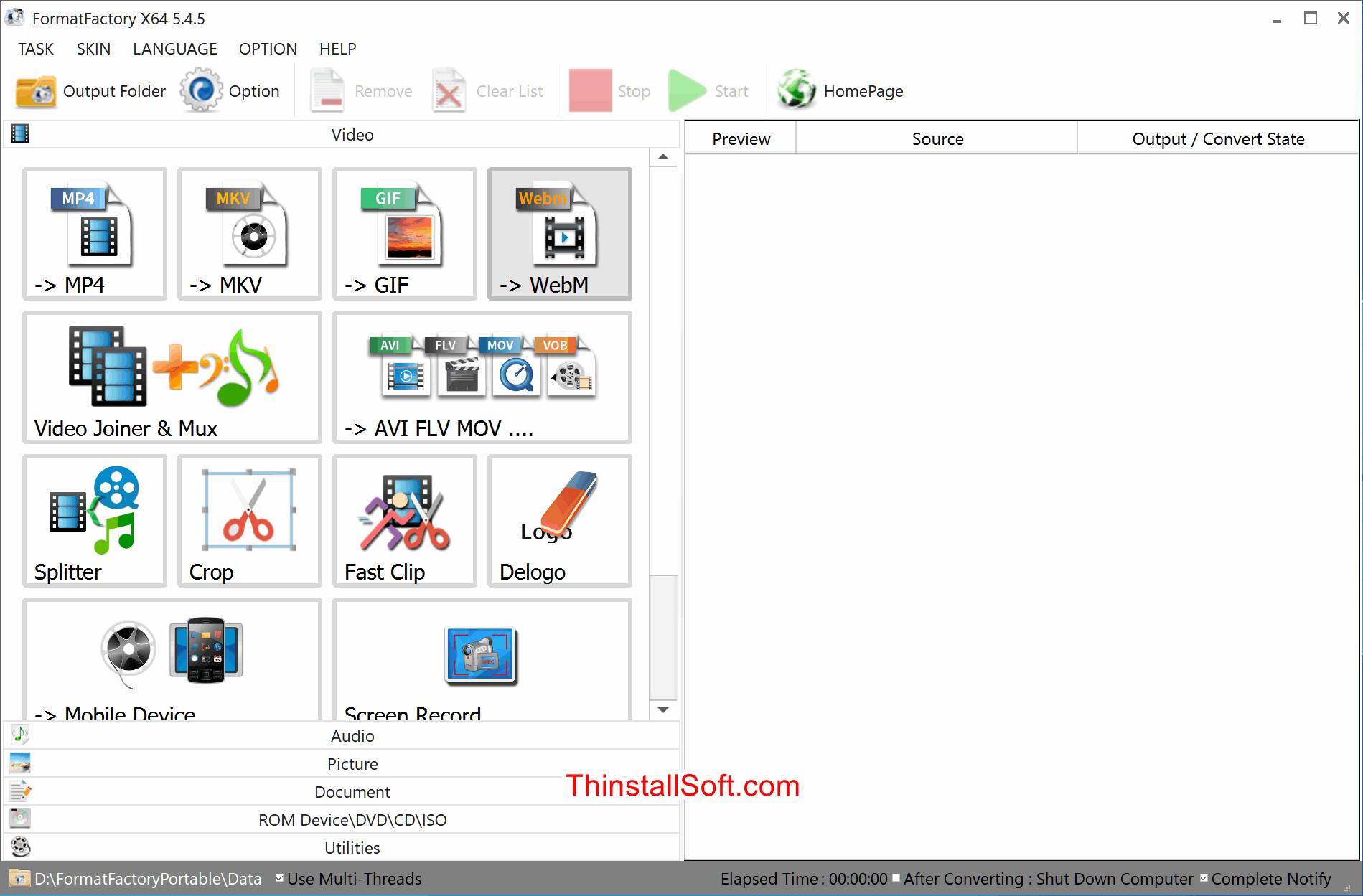This screenshot has width=1363, height=896.
Task: Choose the -> MP4 conversion tile
Action: [95, 234]
